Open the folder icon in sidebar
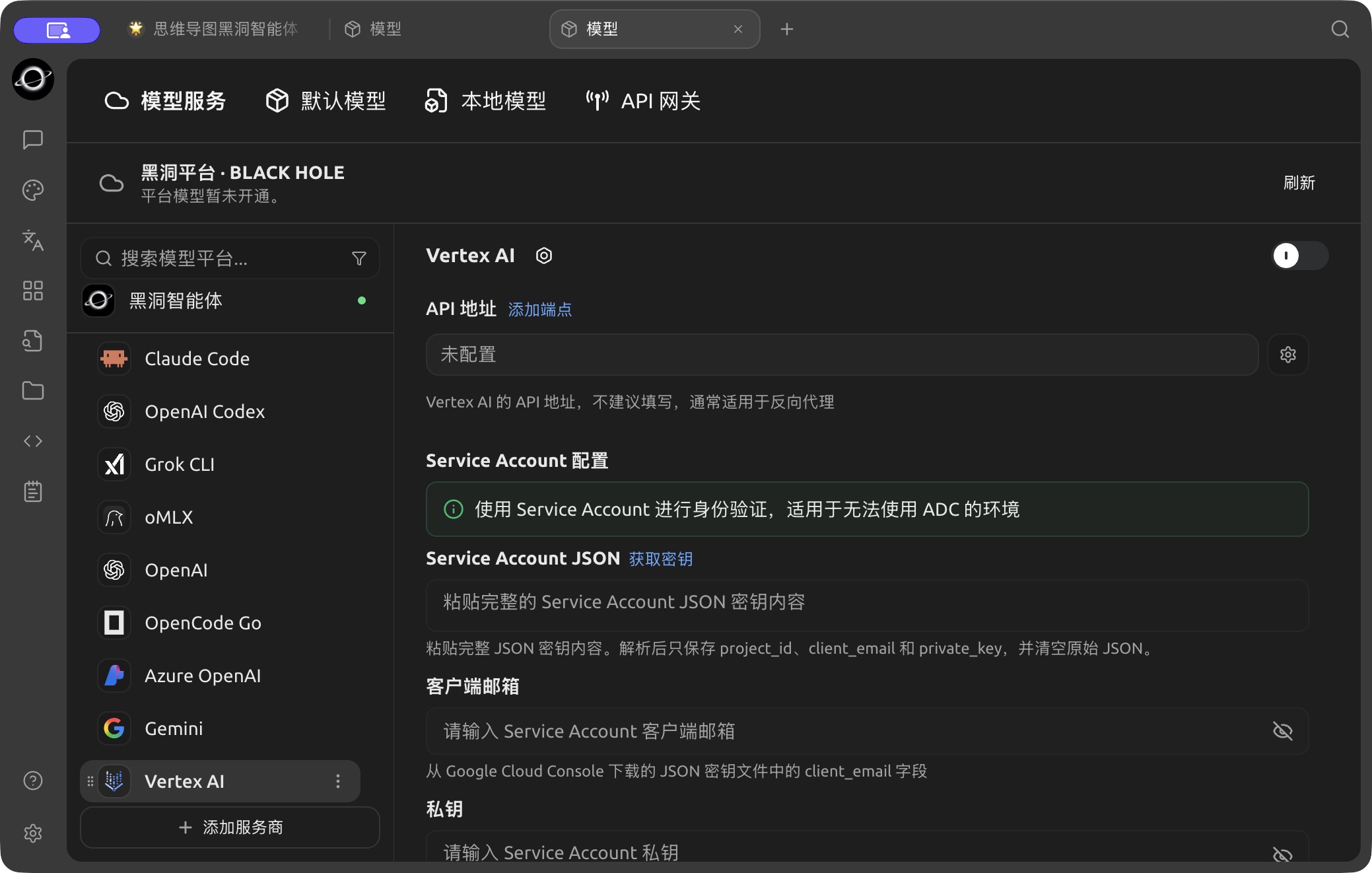This screenshot has width=1372, height=873. click(x=33, y=391)
